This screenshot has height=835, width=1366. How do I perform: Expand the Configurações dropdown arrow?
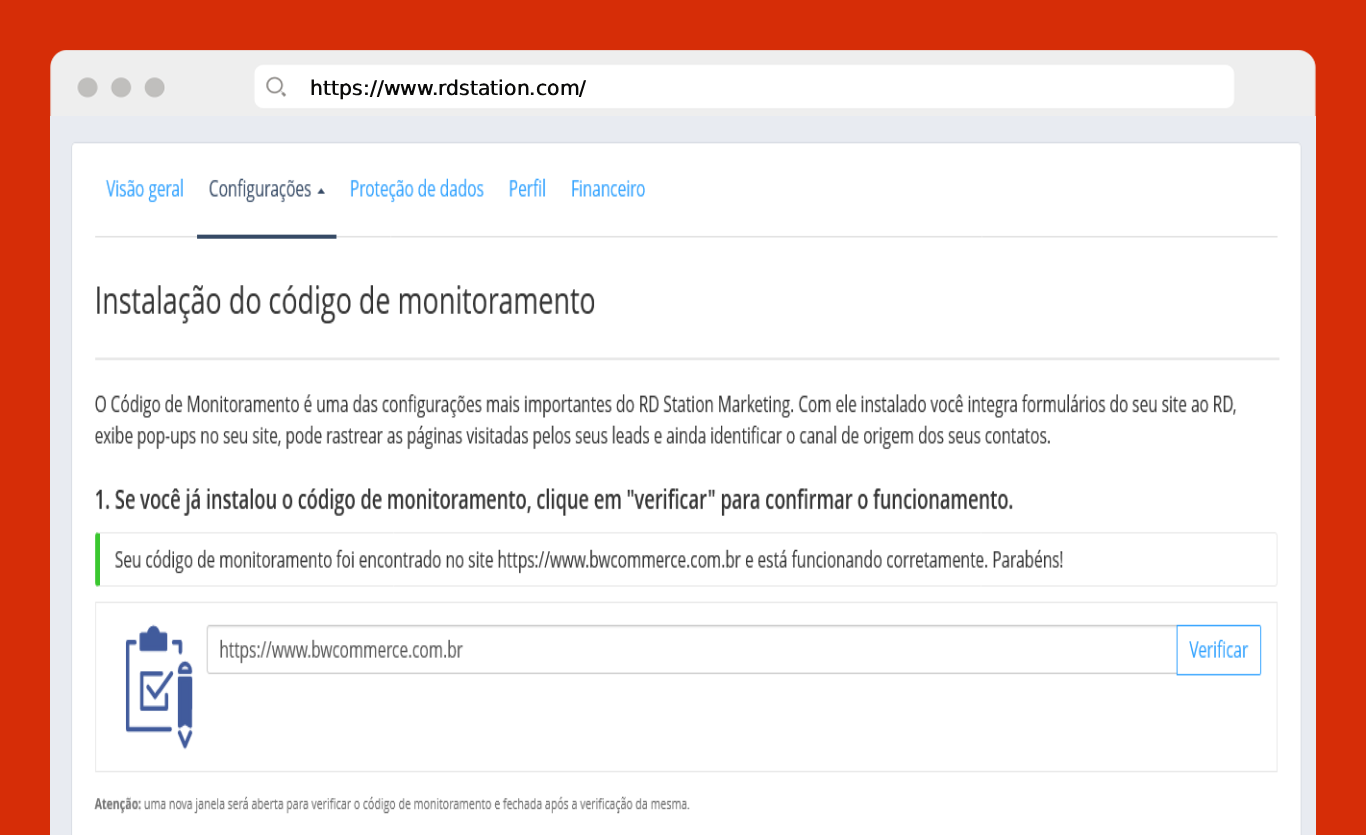321,191
